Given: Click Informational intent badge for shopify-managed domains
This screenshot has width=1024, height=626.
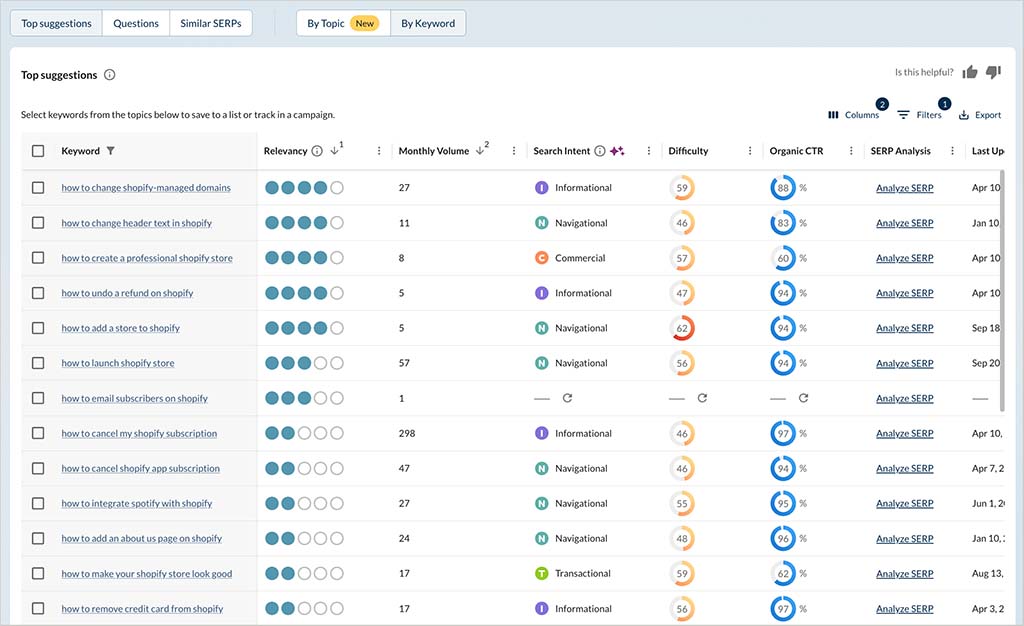Looking at the screenshot, I should click(x=541, y=187).
